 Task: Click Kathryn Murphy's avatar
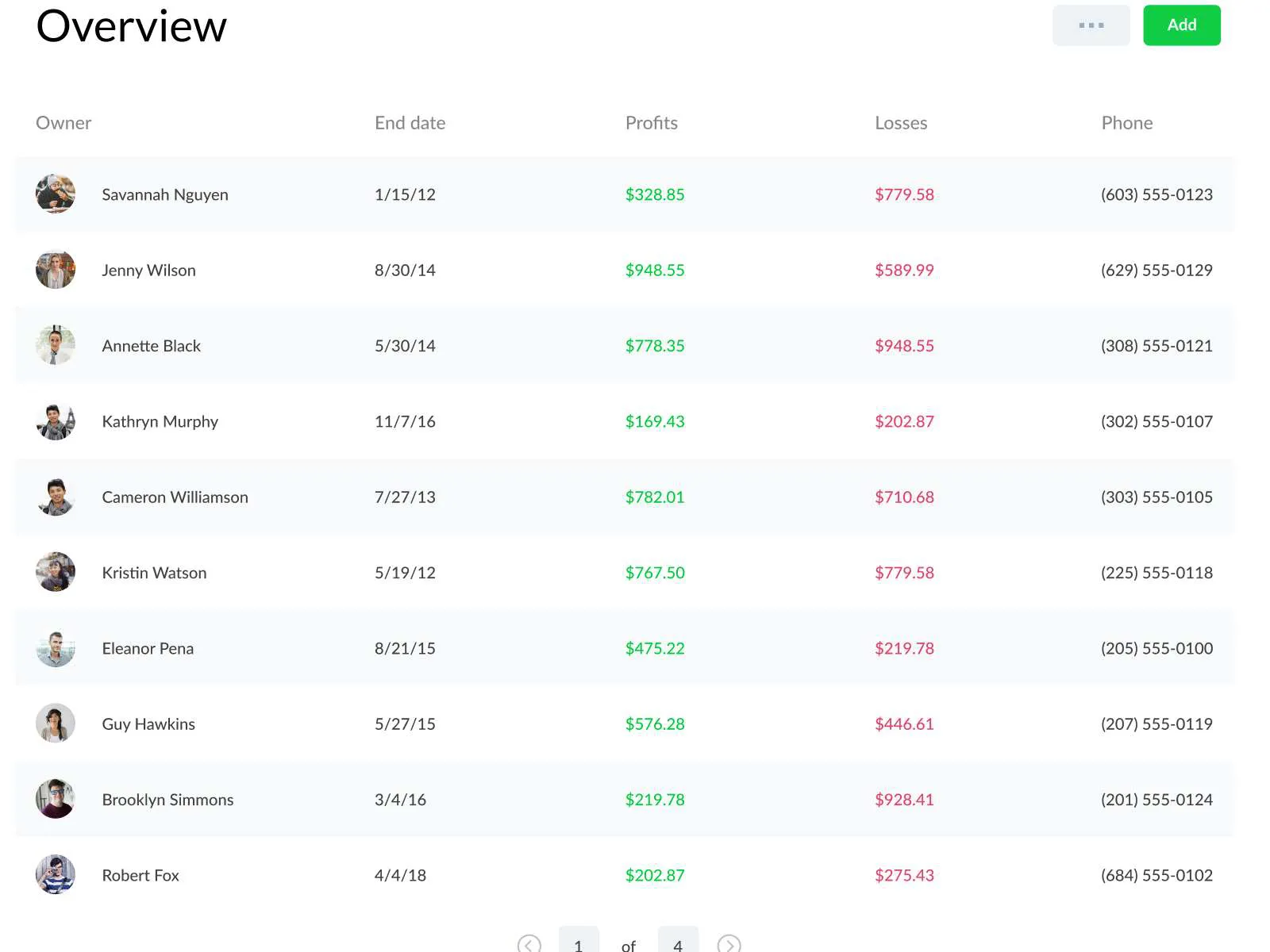click(x=56, y=421)
